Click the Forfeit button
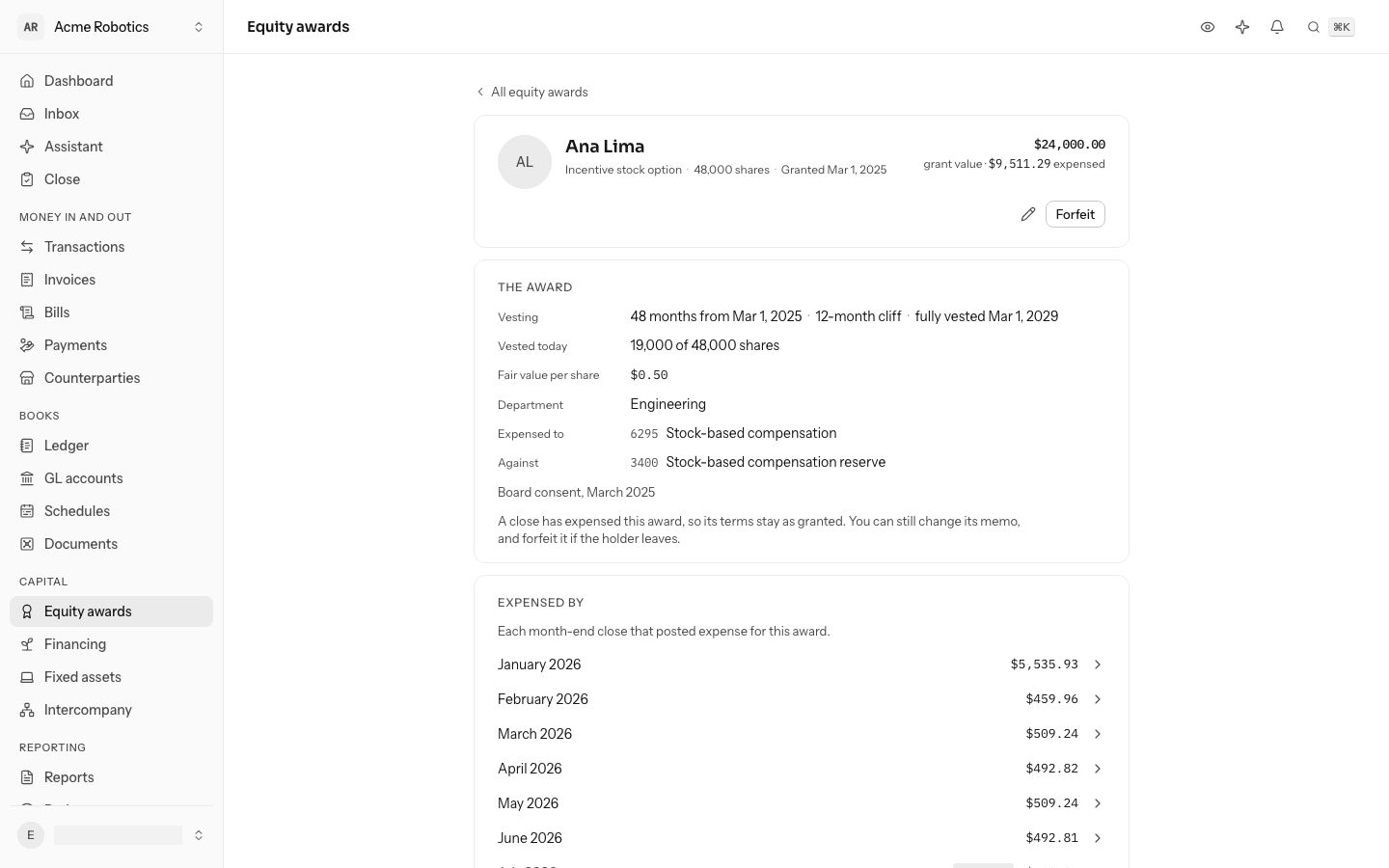This screenshot has height=868, width=1389. coord(1076,214)
